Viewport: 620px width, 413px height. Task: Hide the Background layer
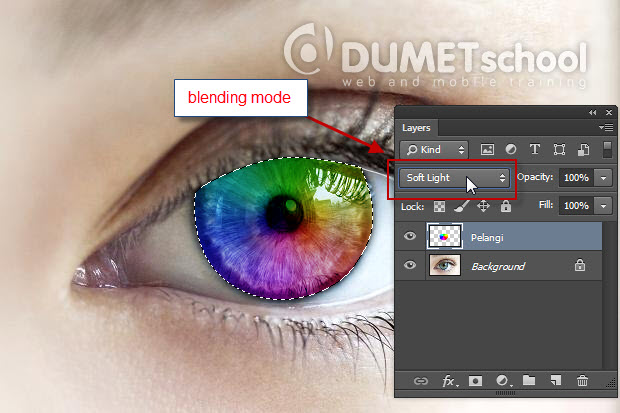pyautogui.click(x=410, y=265)
